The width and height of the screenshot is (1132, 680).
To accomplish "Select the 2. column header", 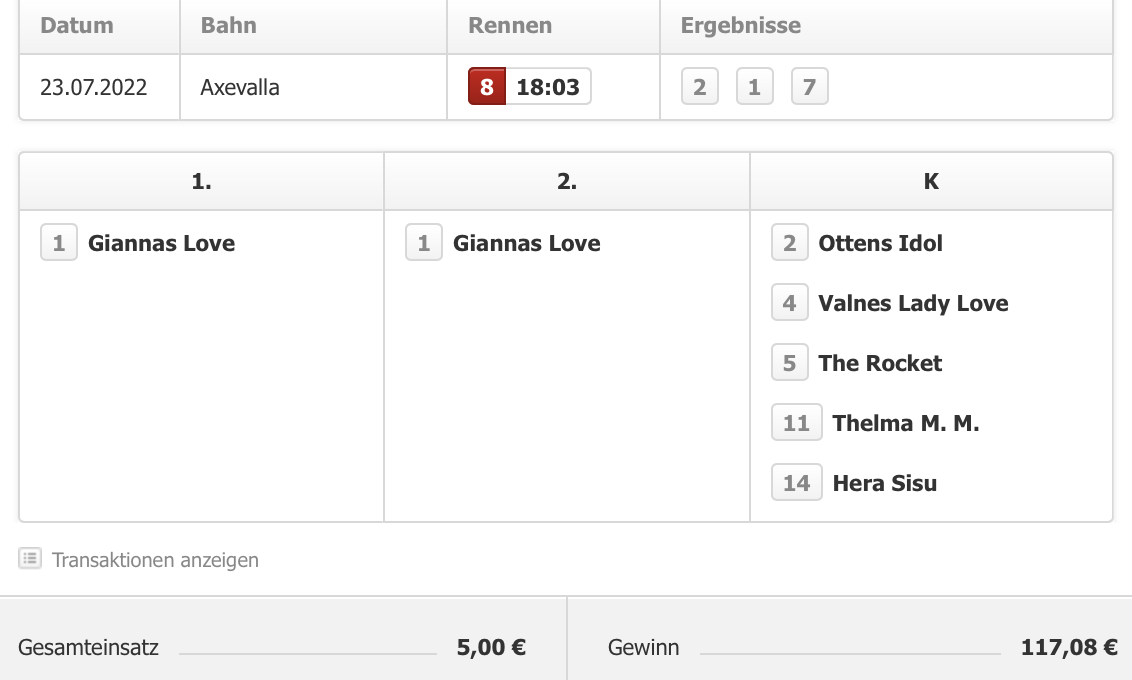I will [567, 181].
